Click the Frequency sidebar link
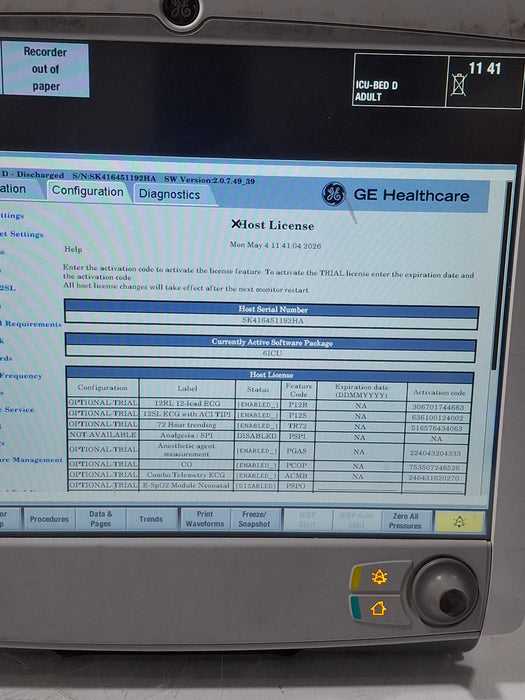The image size is (525, 700). click(21, 376)
